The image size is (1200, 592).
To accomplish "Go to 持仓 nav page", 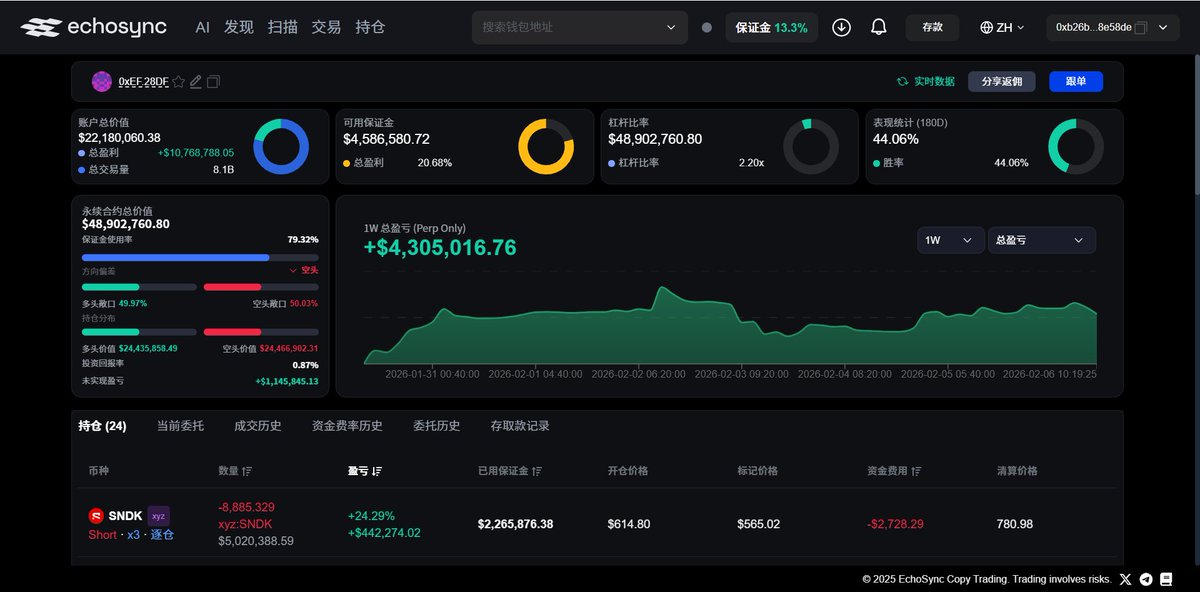I will [x=370, y=27].
